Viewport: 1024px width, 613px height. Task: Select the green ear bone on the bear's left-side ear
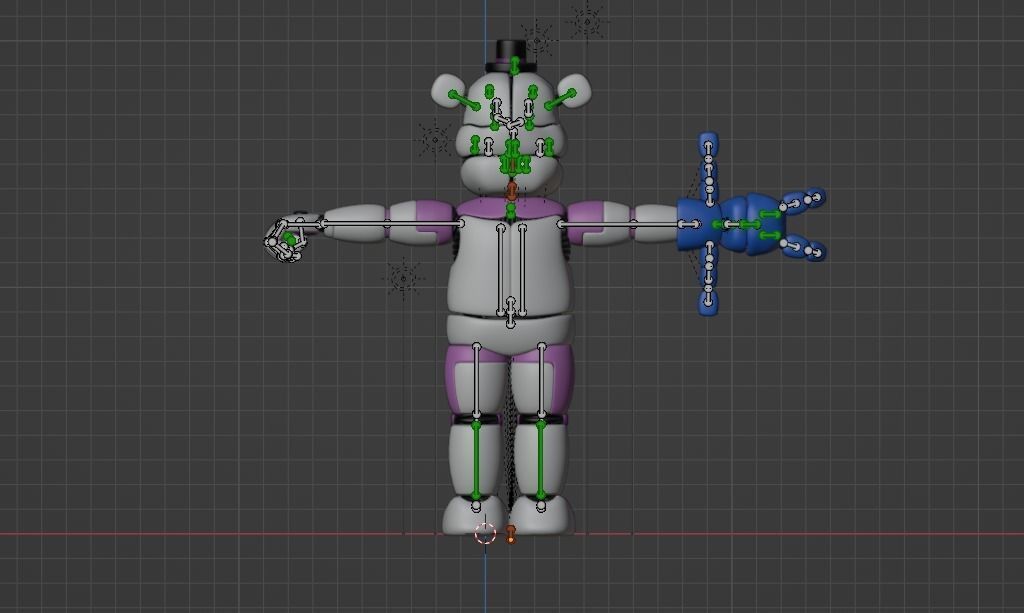coord(465,101)
